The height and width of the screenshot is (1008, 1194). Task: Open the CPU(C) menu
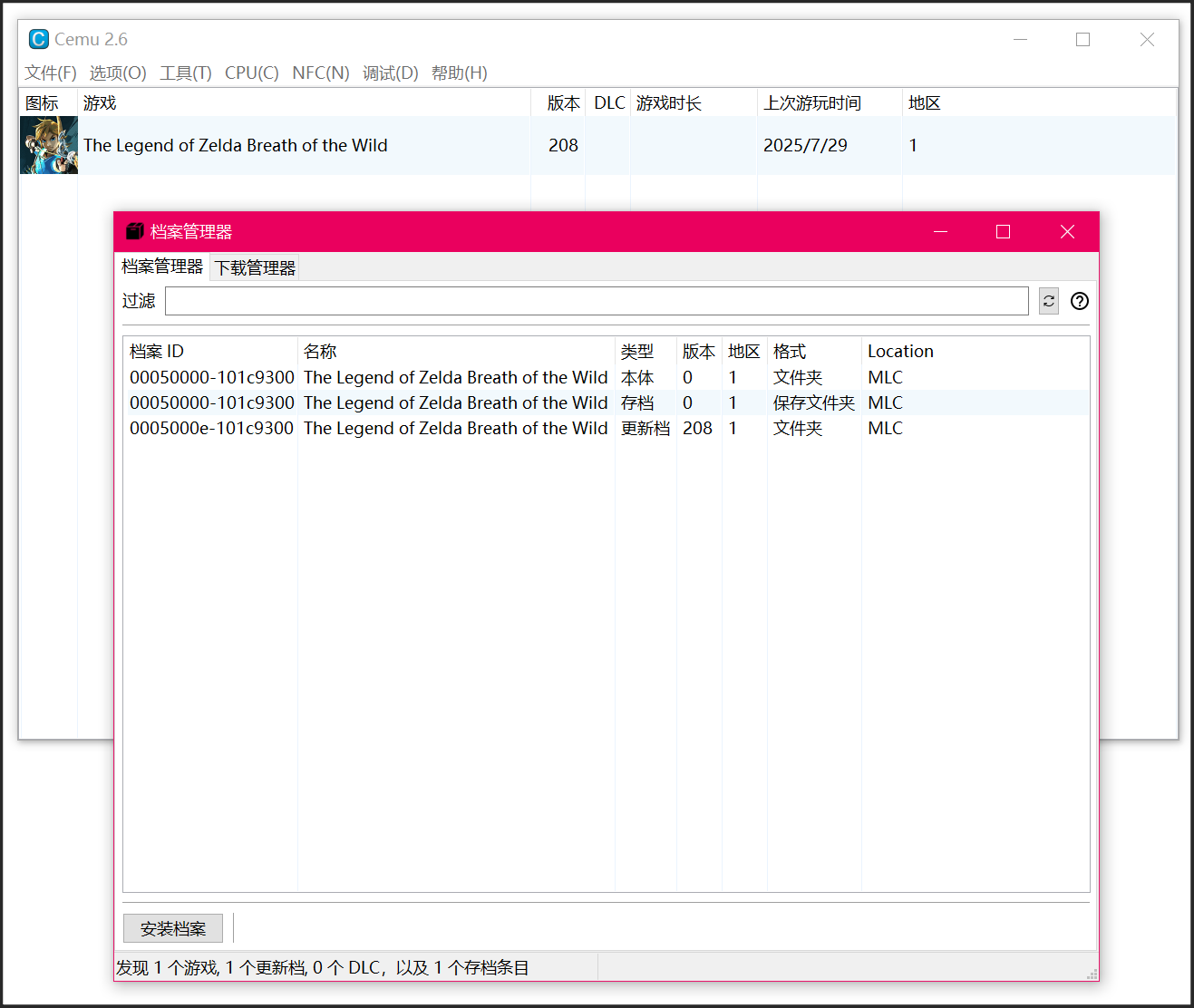click(251, 73)
